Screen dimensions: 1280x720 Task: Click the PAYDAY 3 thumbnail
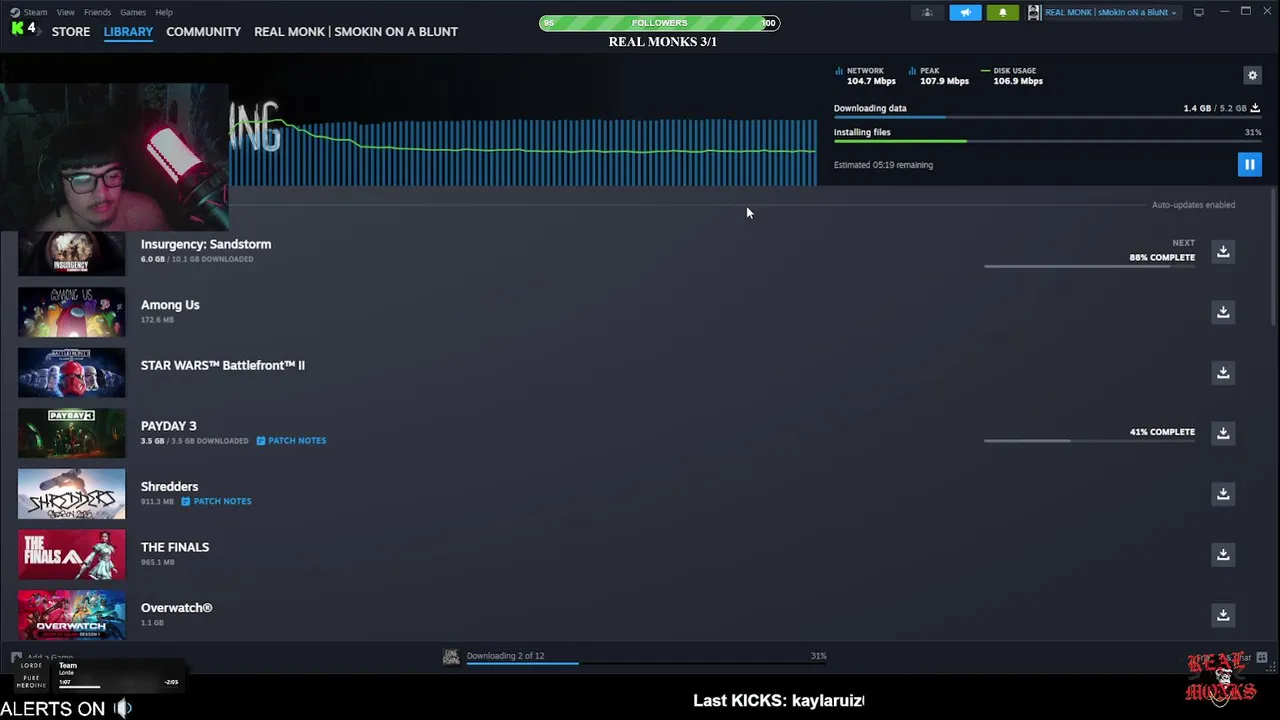[x=72, y=433]
